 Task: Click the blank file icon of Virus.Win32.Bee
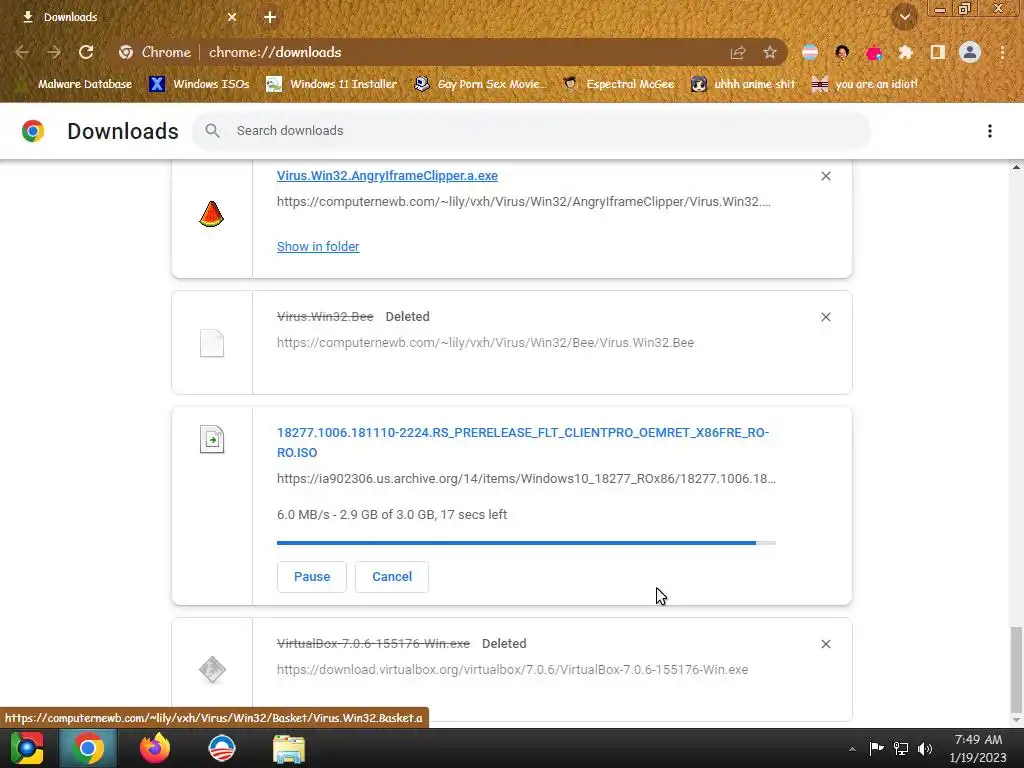[x=212, y=343]
